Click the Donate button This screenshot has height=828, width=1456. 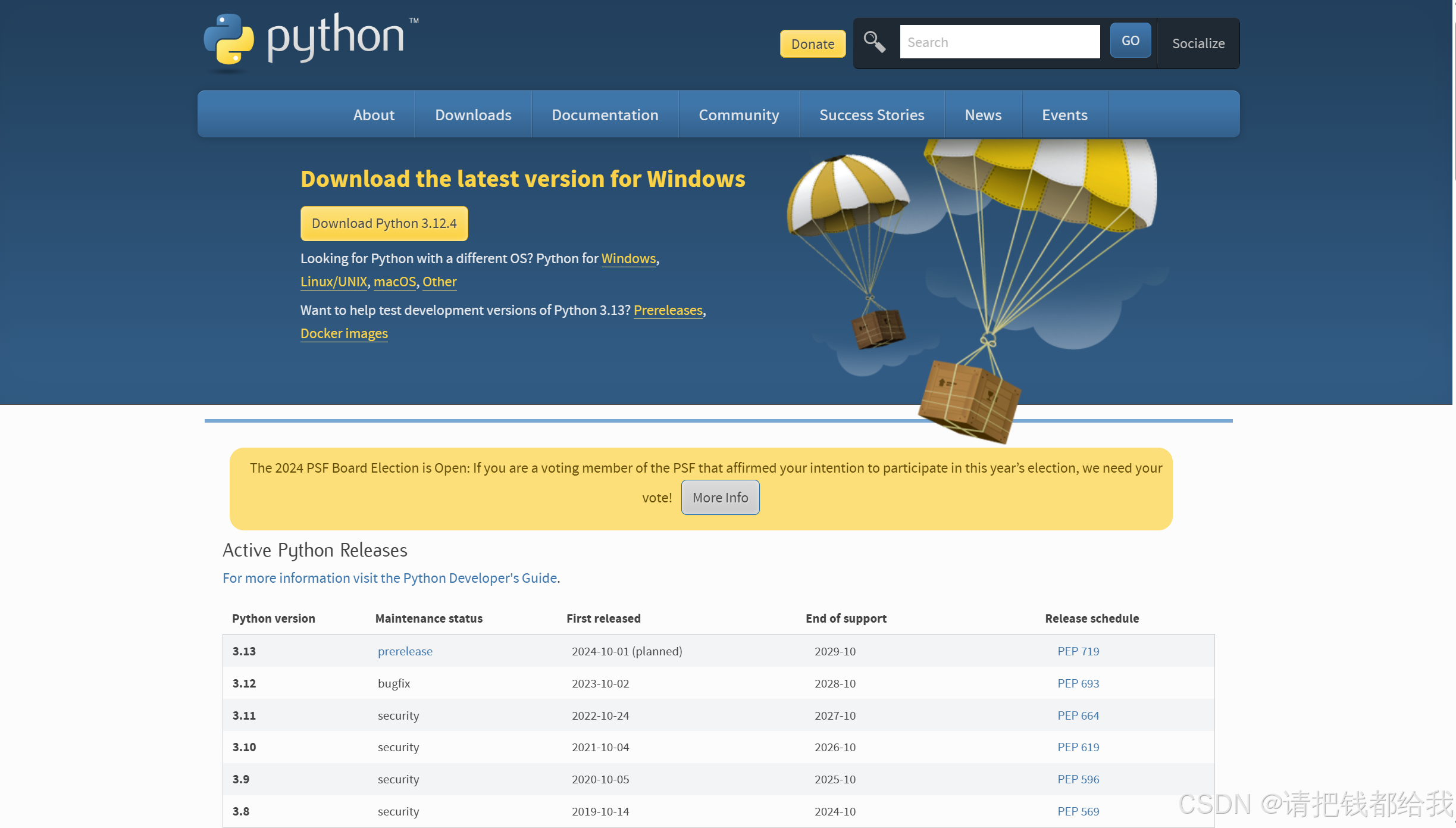[x=813, y=44]
